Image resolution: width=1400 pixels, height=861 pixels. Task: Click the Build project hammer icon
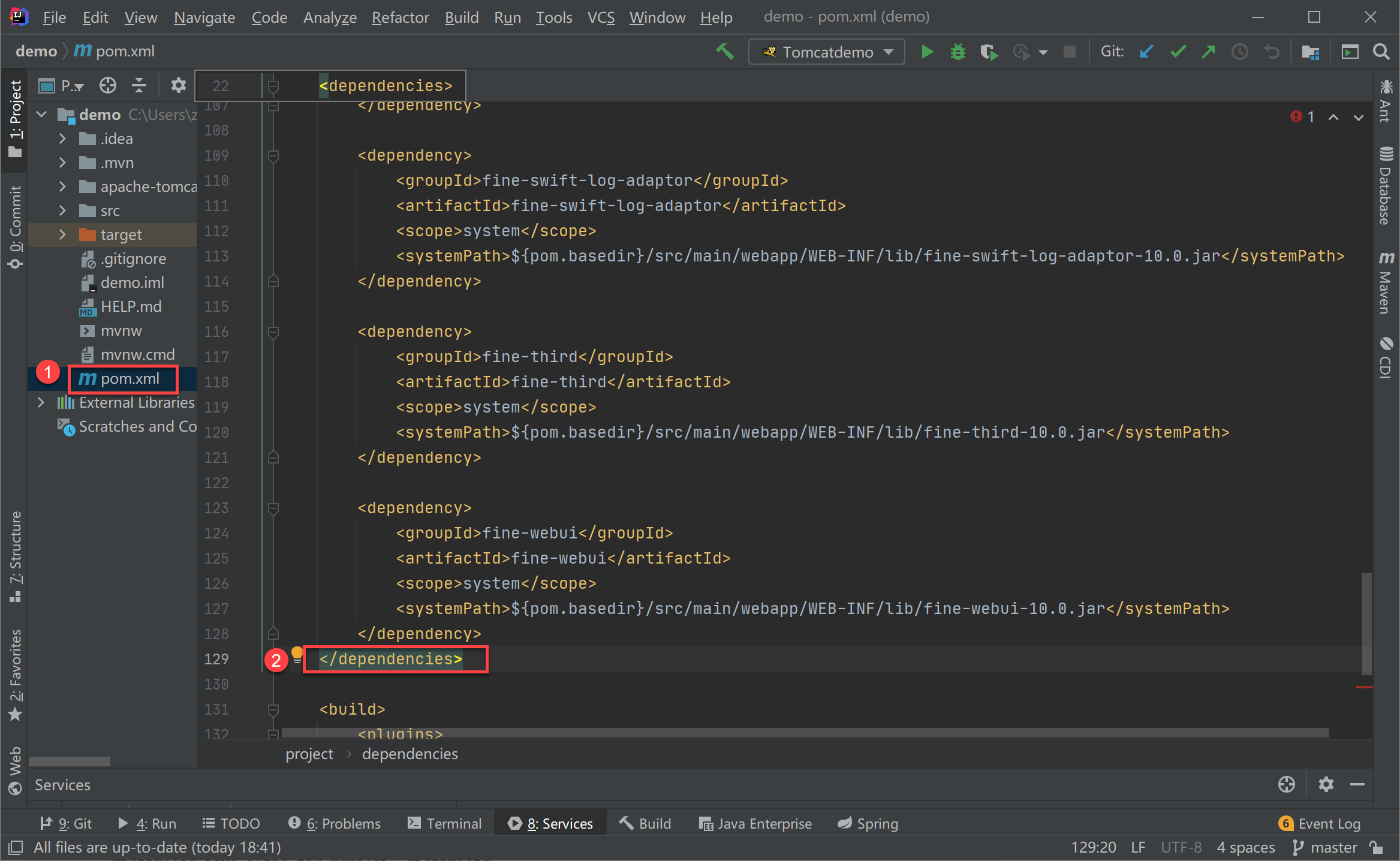click(x=725, y=52)
